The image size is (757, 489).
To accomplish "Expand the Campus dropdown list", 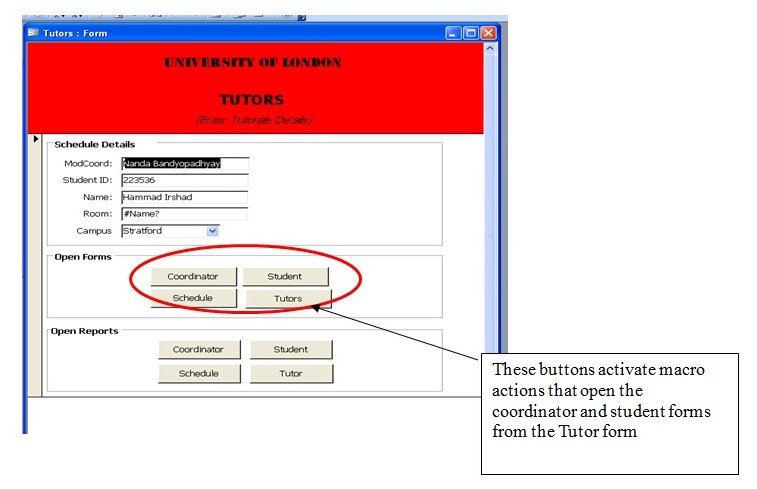I will (x=212, y=230).
